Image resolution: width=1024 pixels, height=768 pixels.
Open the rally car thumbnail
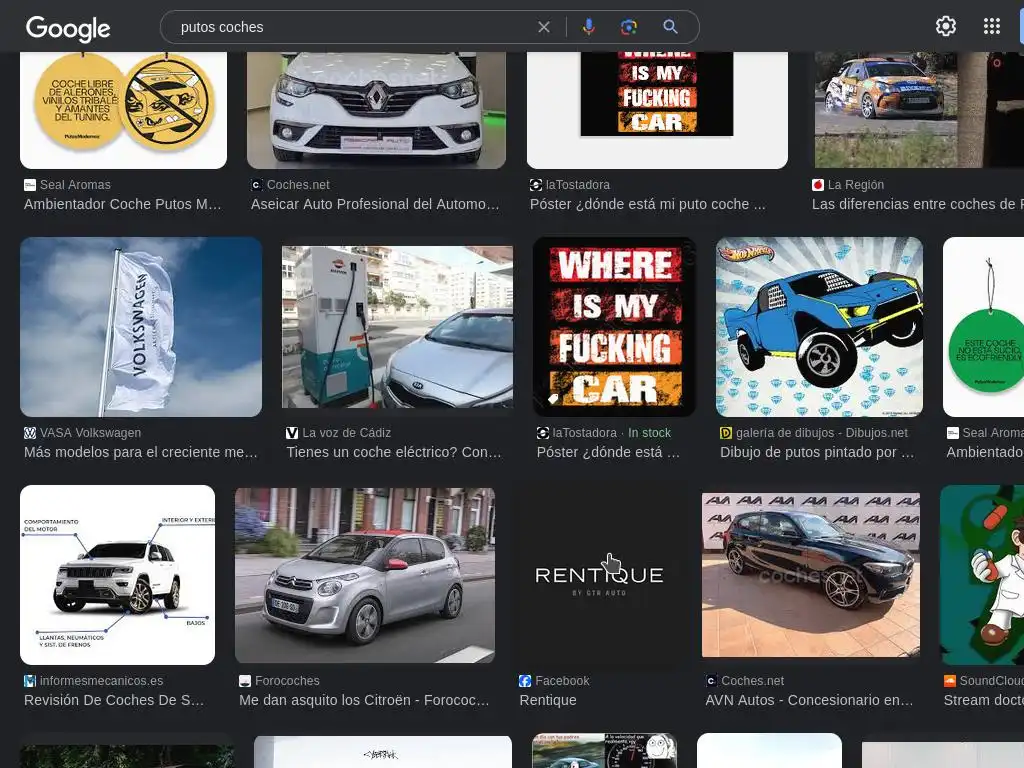pos(920,110)
